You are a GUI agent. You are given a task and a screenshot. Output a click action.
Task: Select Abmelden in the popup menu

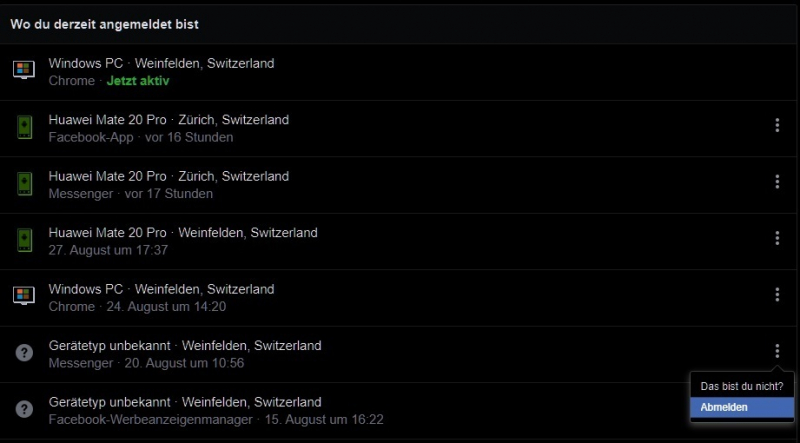pos(742,407)
